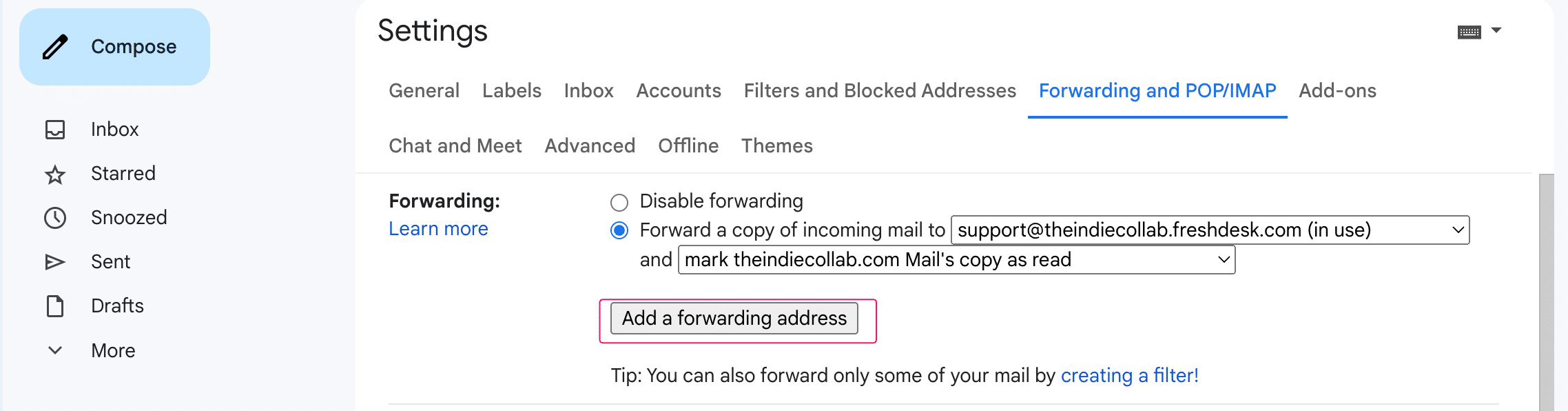Expand the More chevron in sidebar
Viewport: 1568px width, 411px height.
click(55, 350)
